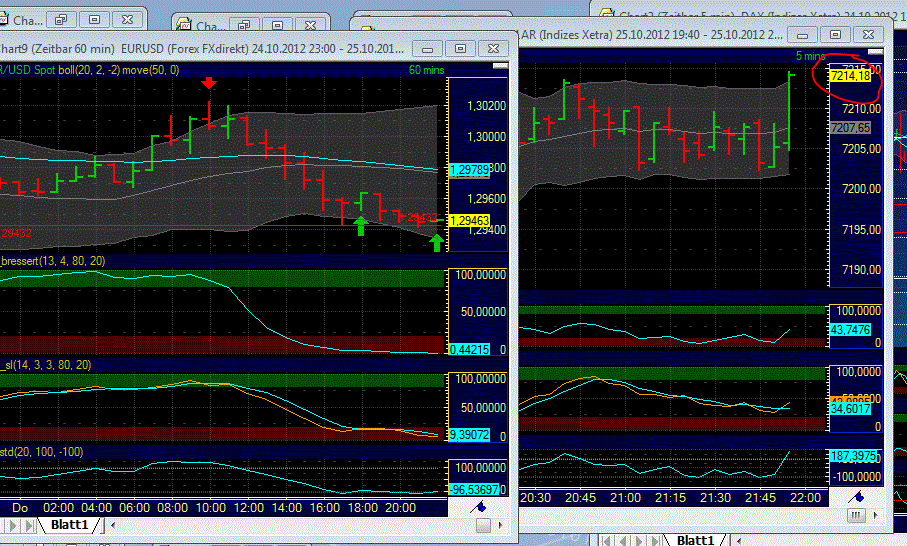This screenshot has width=907, height=546.
Task: Restore the first minimized Cha... window
Action: click(x=61, y=20)
